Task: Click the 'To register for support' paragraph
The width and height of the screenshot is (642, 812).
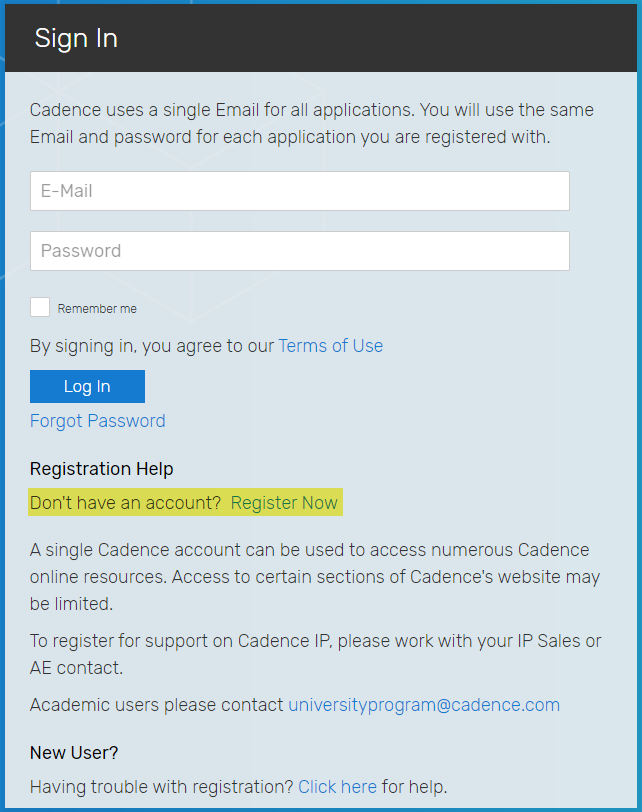Action: point(315,654)
